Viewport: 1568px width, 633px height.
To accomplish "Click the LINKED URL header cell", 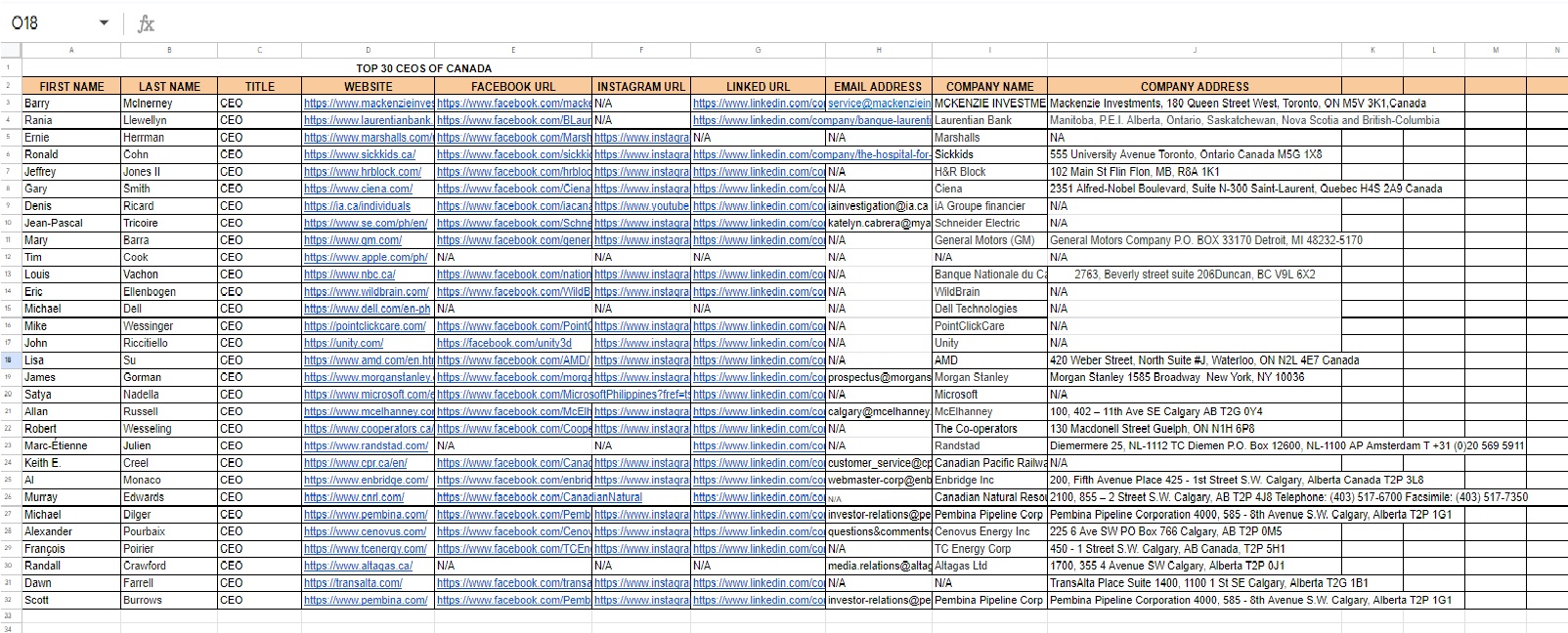I will pyautogui.click(x=758, y=86).
